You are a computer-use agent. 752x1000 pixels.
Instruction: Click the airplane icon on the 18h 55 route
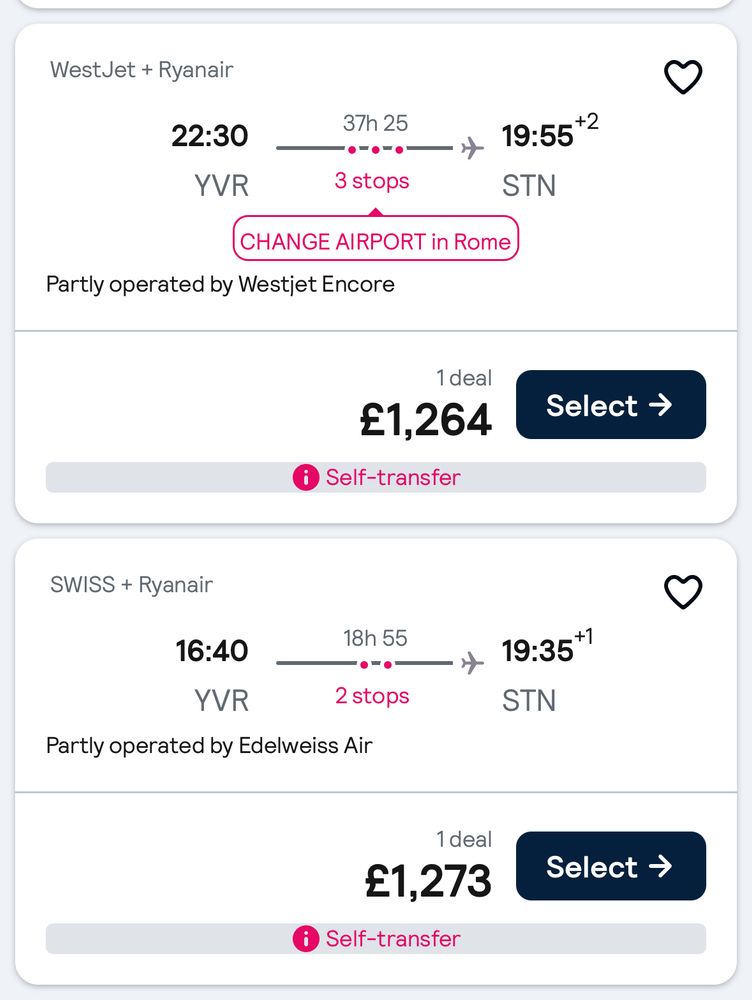click(472, 663)
